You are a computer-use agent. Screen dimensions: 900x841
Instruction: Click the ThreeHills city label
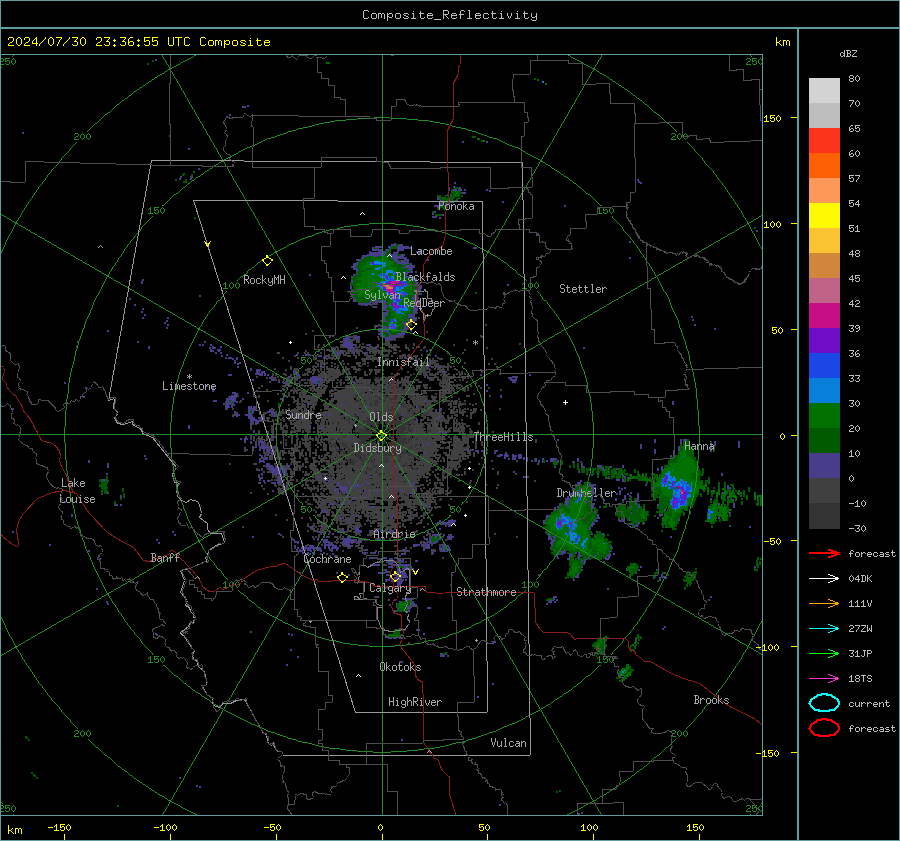click(x=503, y=437)
